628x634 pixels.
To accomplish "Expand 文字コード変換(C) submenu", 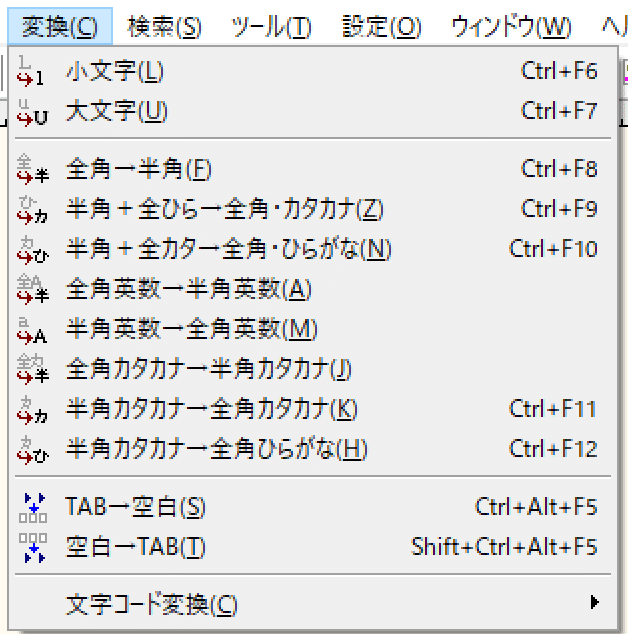I will point(313,604).
